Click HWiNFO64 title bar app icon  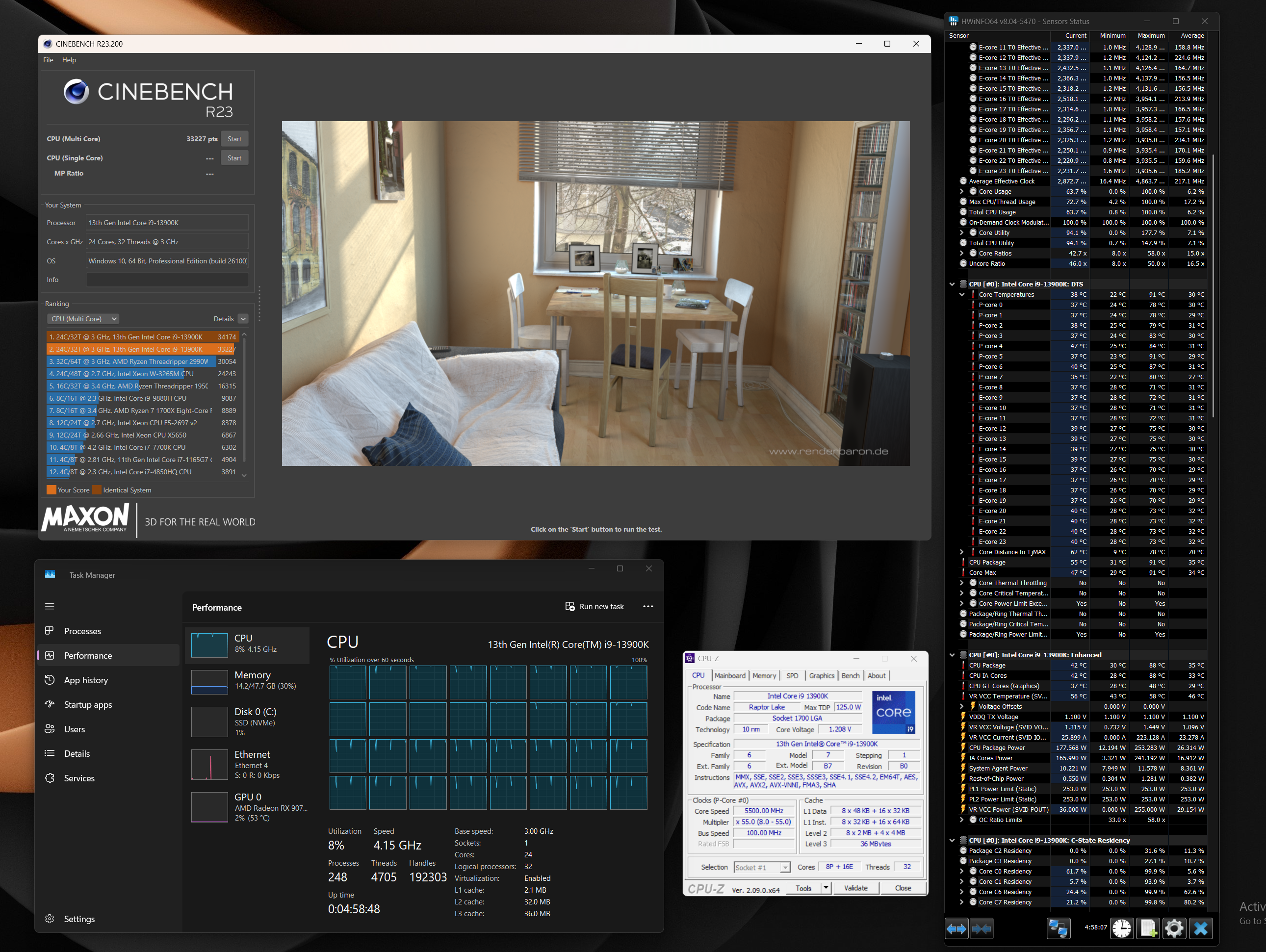point(953,21)
